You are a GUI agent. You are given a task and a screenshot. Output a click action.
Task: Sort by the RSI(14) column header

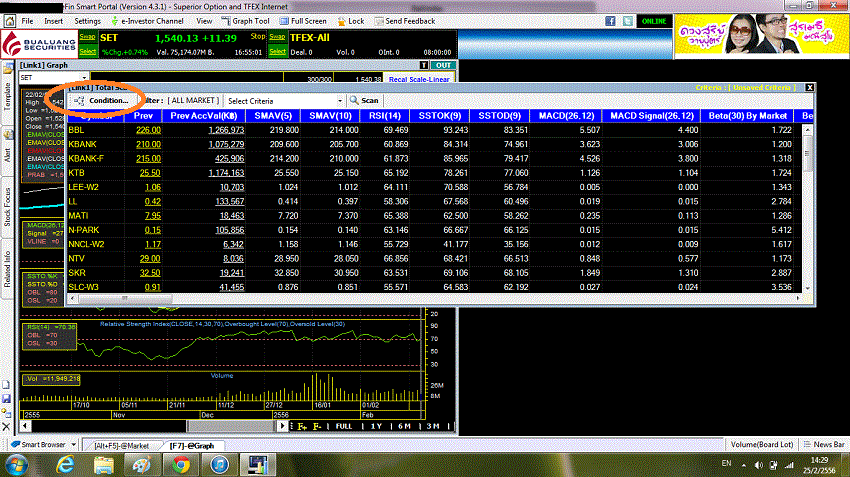point(385,116)
